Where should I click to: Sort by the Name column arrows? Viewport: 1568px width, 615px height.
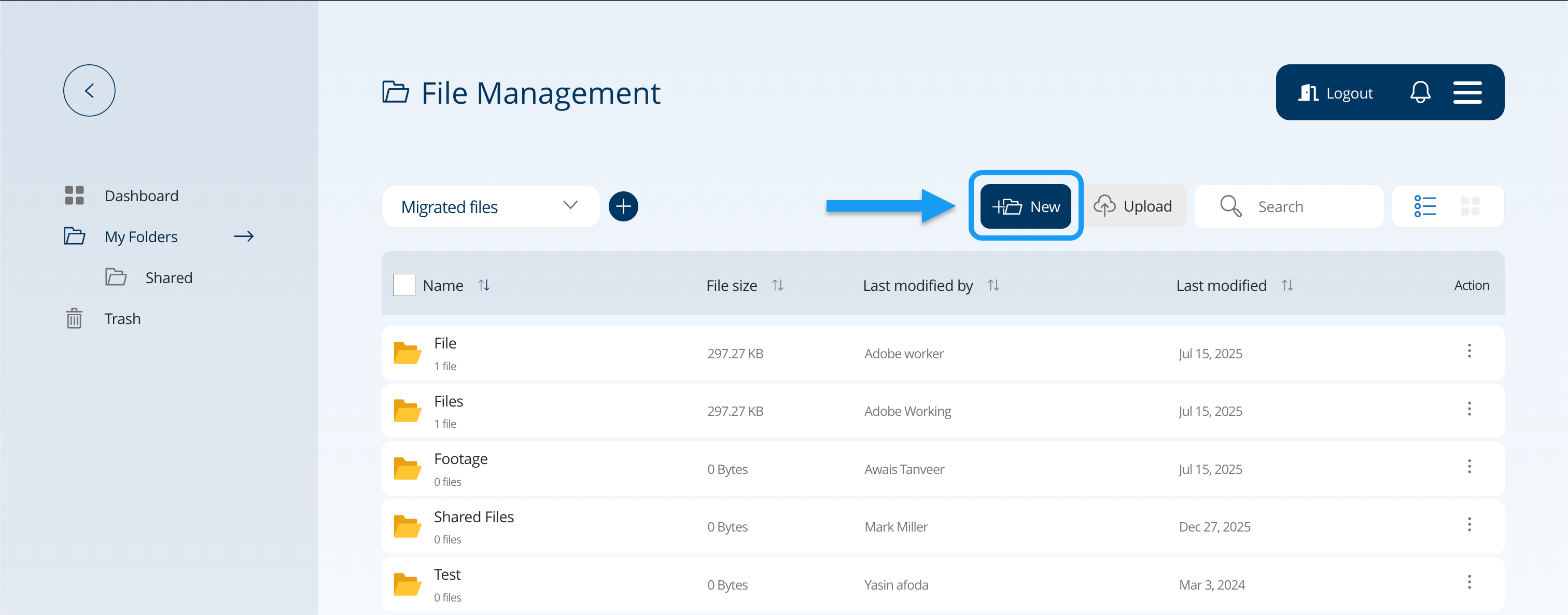tap(484, 285)
